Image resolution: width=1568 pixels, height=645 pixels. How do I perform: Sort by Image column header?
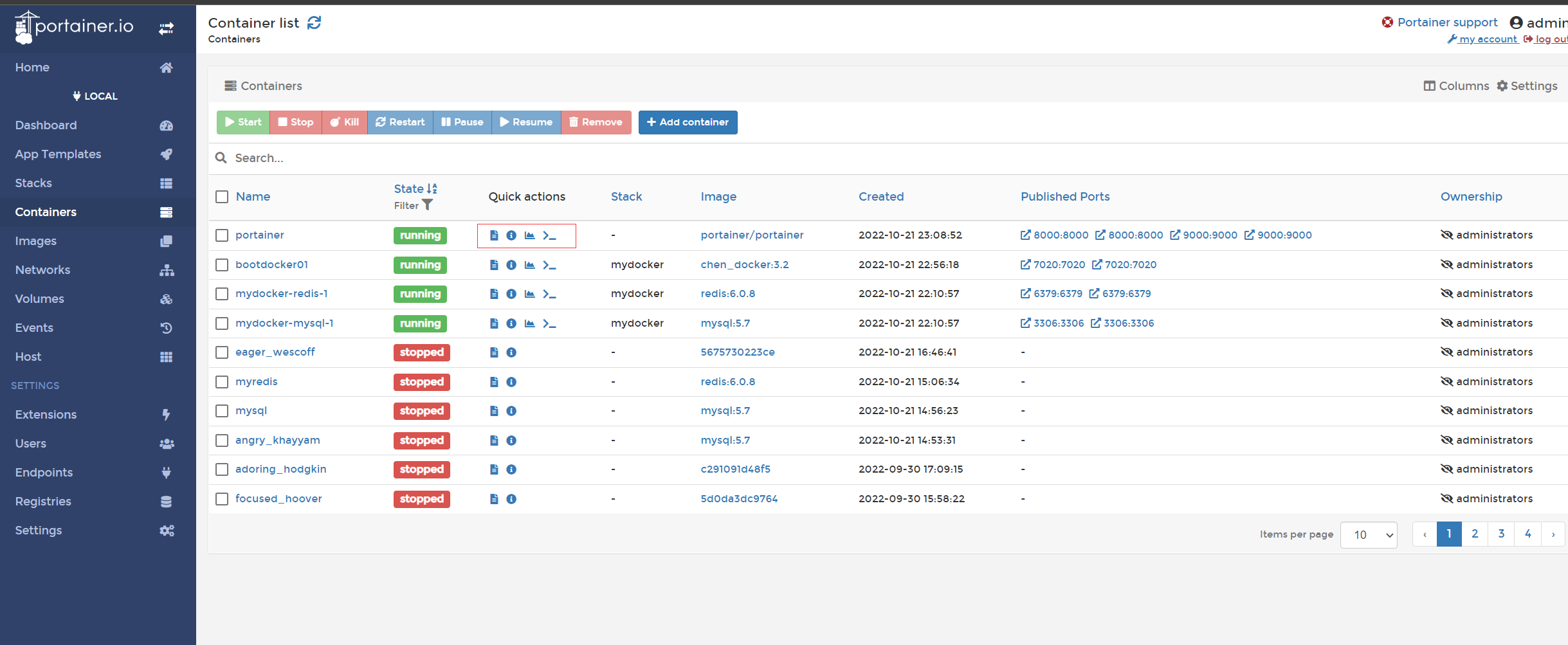click(718, 197)
